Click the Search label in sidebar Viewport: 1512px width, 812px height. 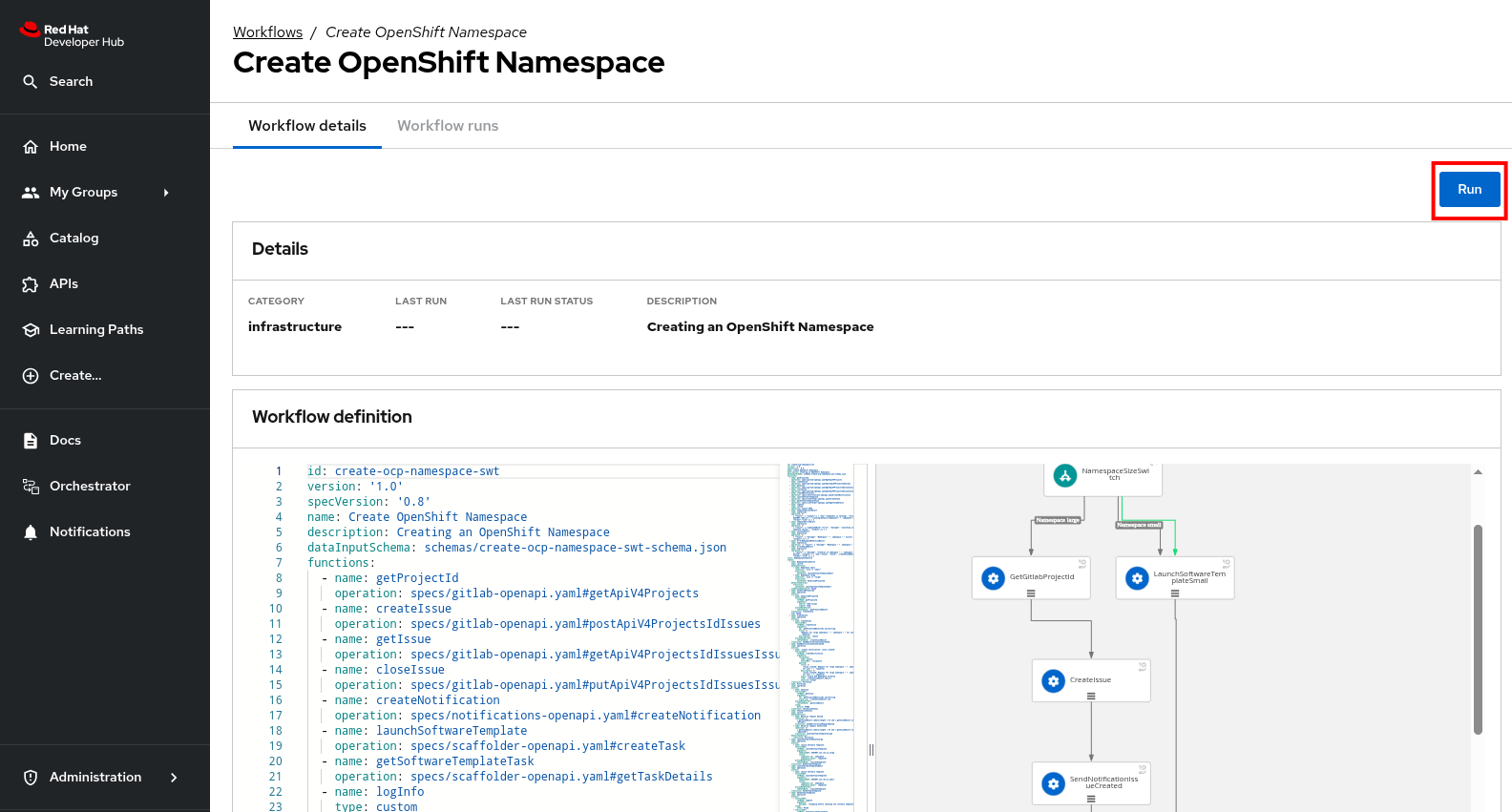(x=72, y=82)
